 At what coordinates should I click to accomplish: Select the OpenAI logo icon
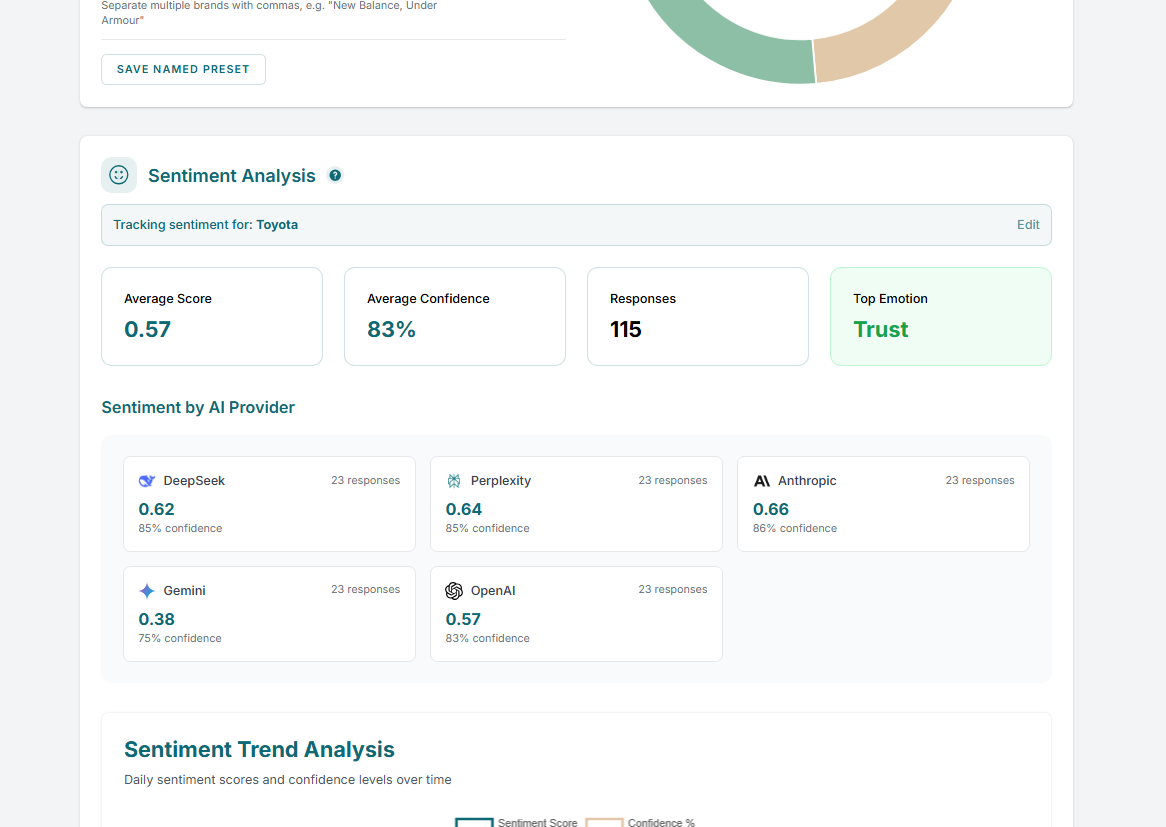point(454,591)
